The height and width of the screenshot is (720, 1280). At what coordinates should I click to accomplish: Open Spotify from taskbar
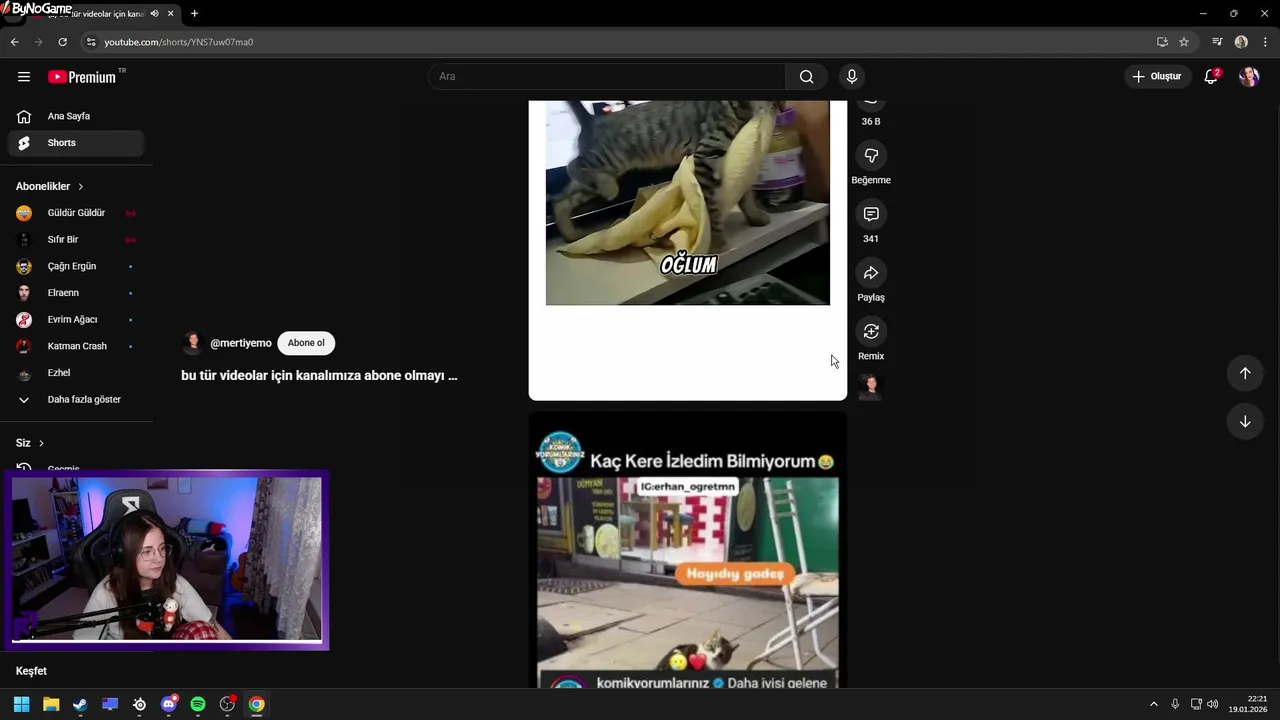[198, 704]
